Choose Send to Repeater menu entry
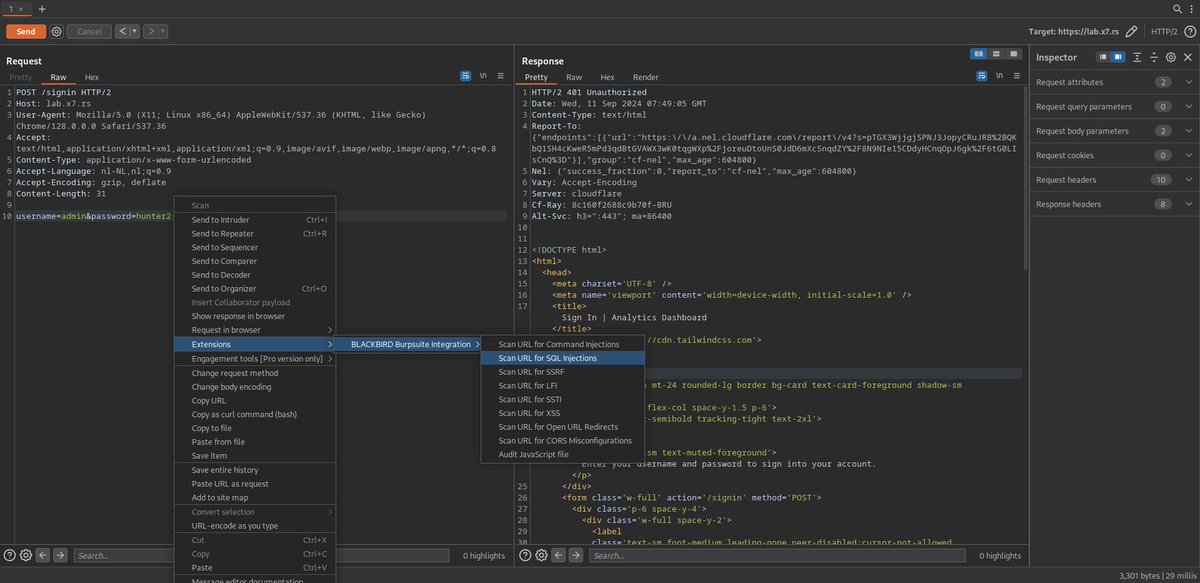The height and width of the screenshot is (583, 1200). [255, 234]
